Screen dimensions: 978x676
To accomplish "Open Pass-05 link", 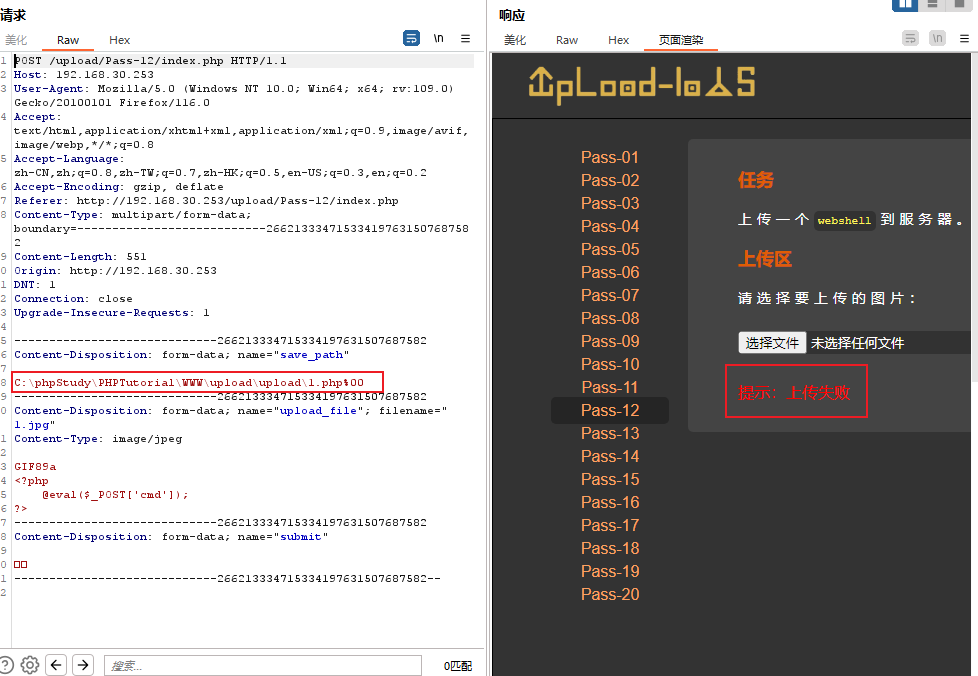I will point(609,249).
